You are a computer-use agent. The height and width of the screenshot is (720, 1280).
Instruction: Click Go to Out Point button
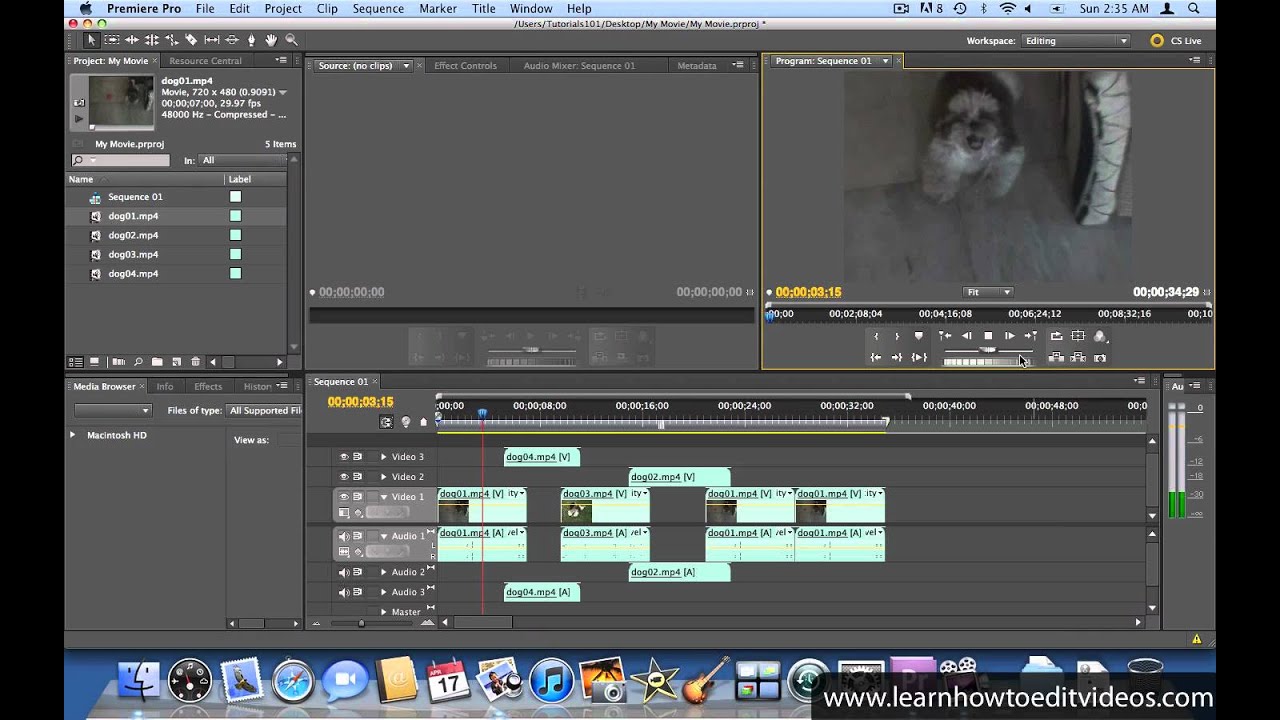(x=897, y=357)
